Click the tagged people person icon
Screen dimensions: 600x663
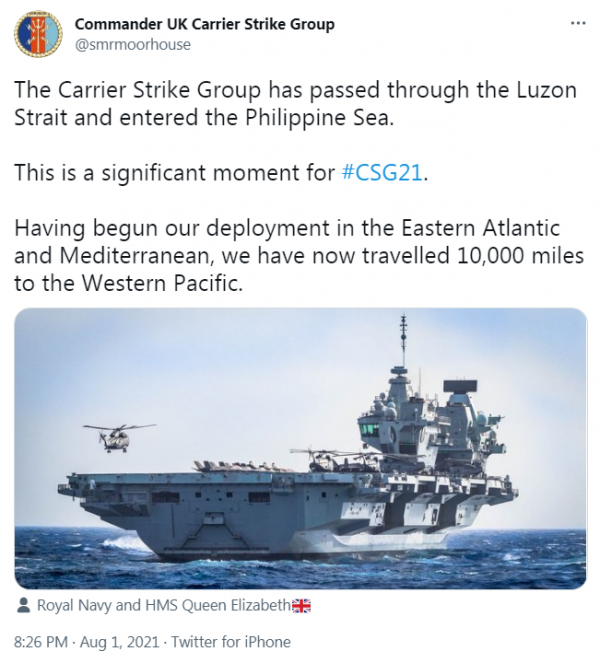pos(23,605)
